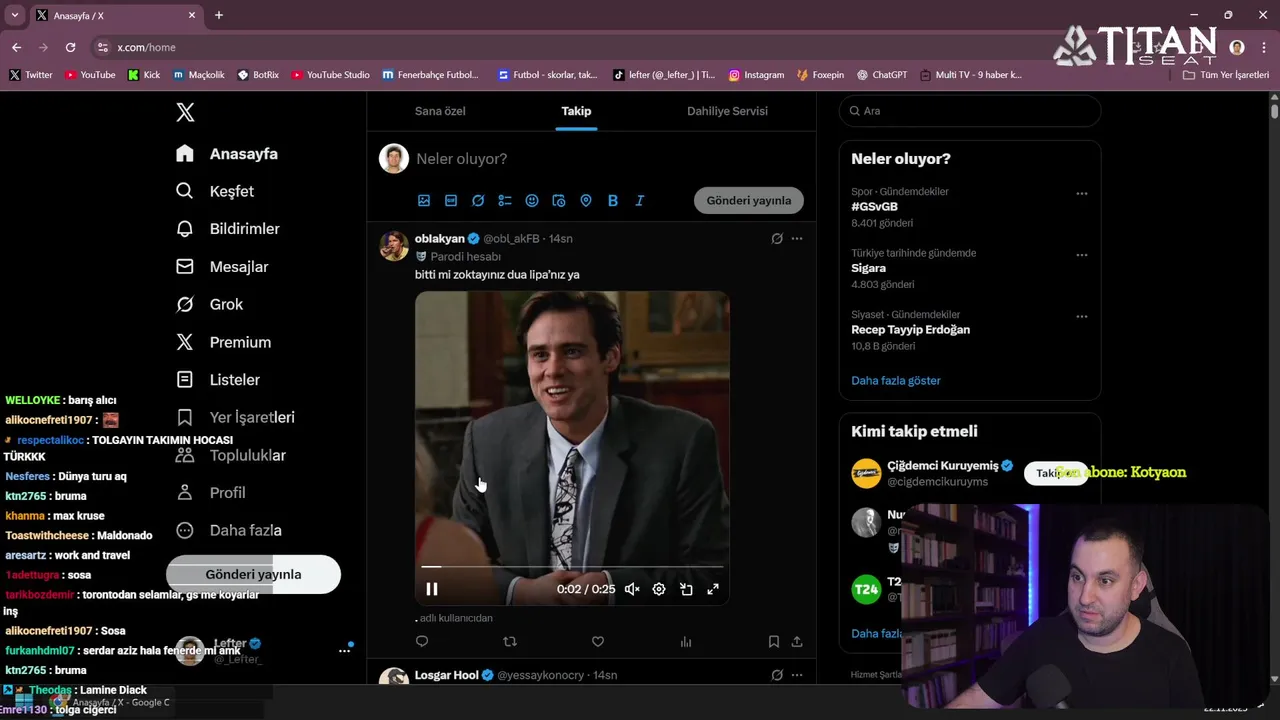The image size is (1280, 720).
Task: Pause the playing video
Action: (x=432, y=589)
